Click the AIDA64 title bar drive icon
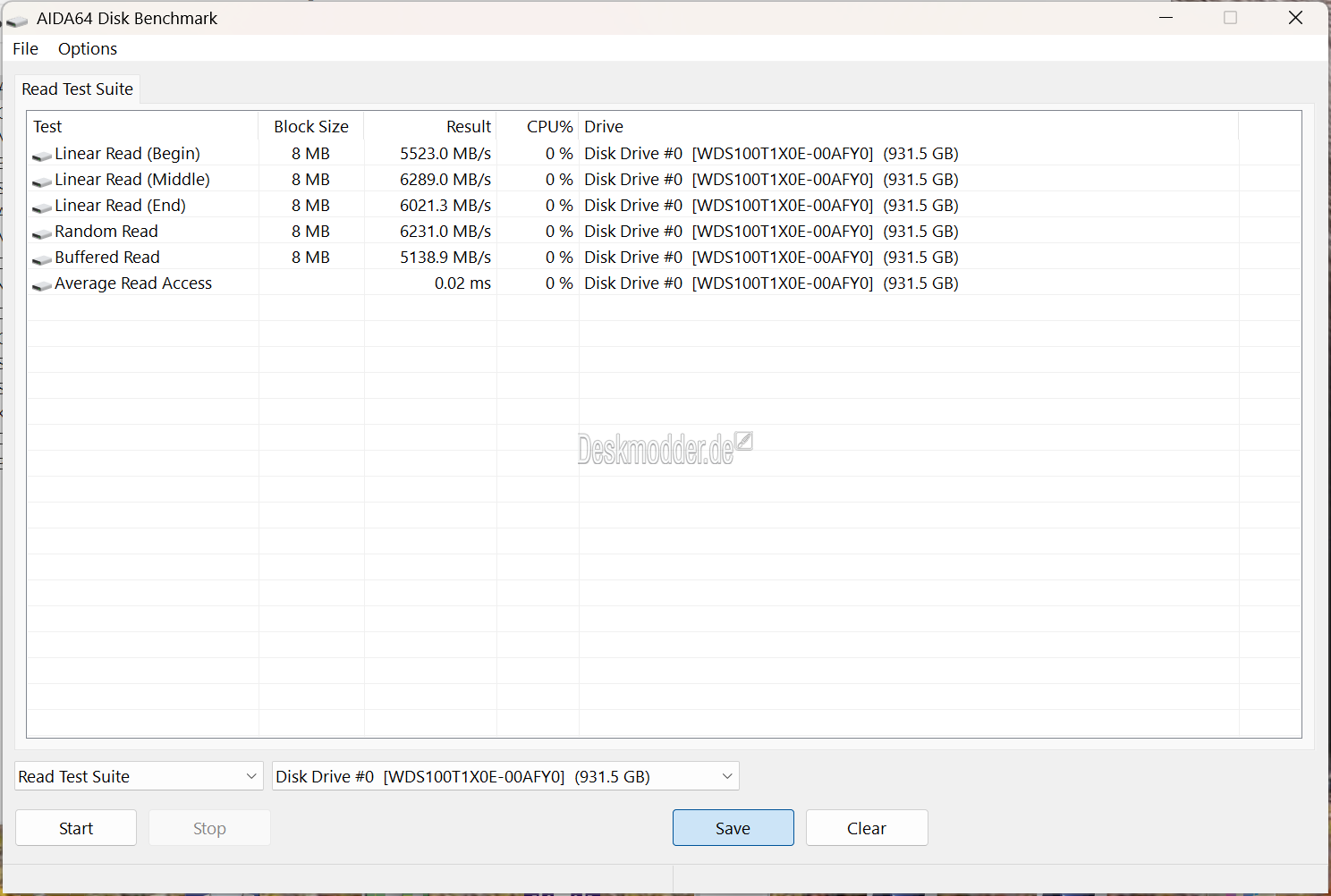Image resolution: width=1331 pixels, height=896 pixels. [17, 20]
